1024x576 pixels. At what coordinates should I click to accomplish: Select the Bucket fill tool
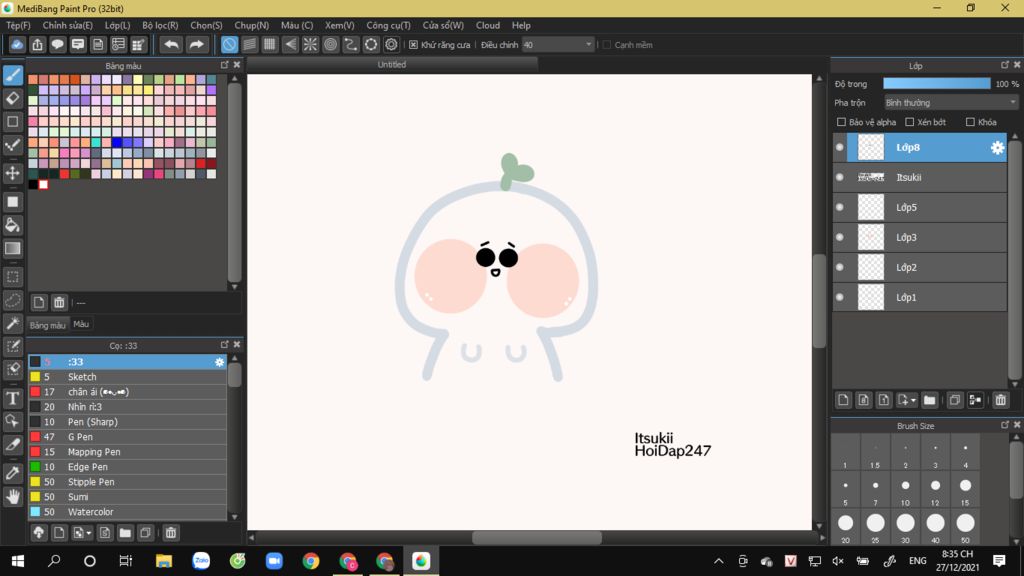13,225
